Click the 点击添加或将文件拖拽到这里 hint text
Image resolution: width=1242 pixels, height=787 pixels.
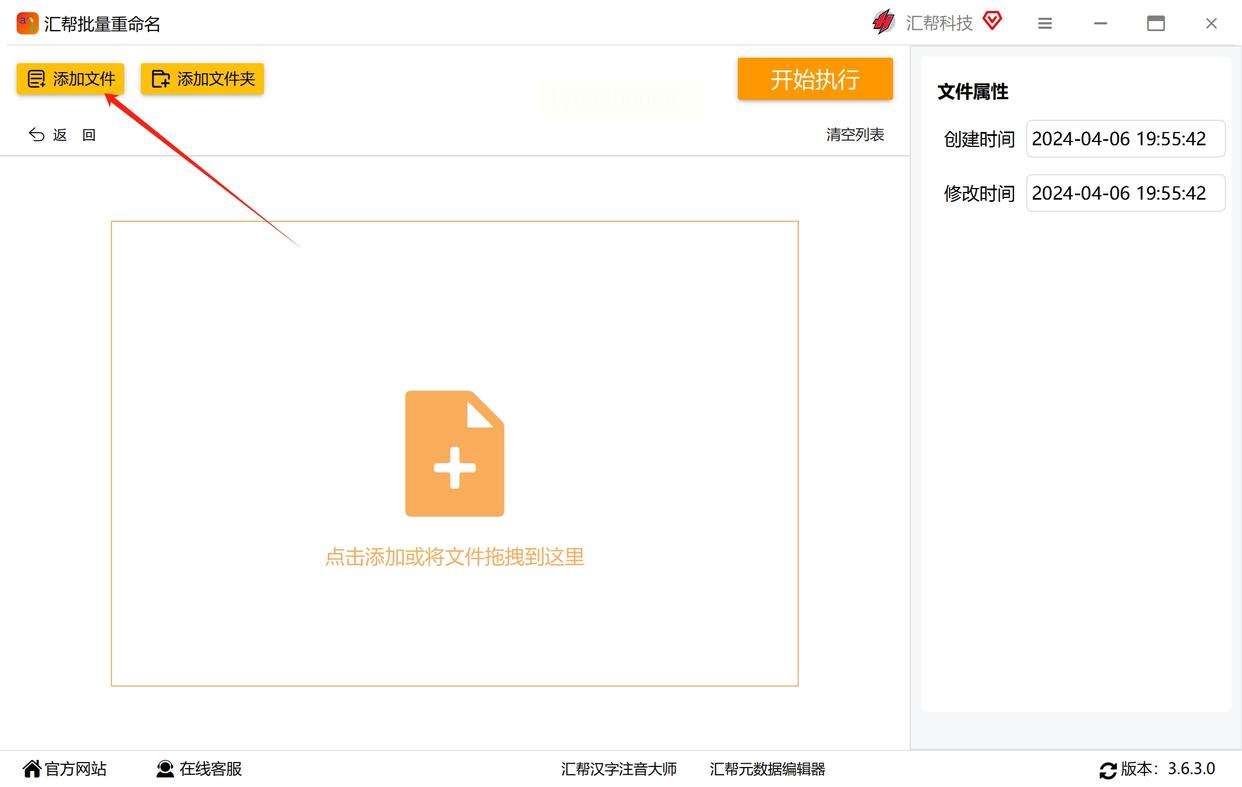455,557
